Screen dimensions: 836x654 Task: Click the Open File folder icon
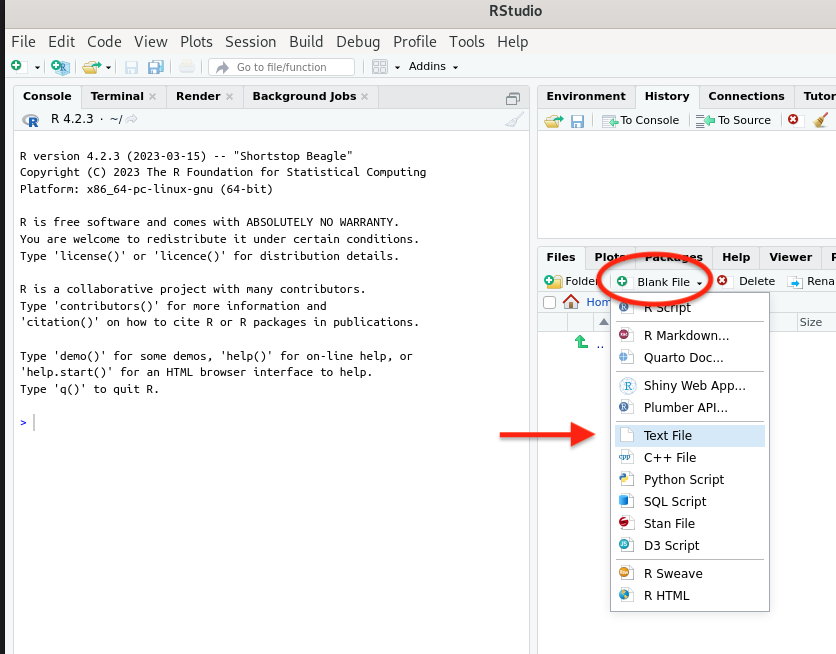coord(92,67)
